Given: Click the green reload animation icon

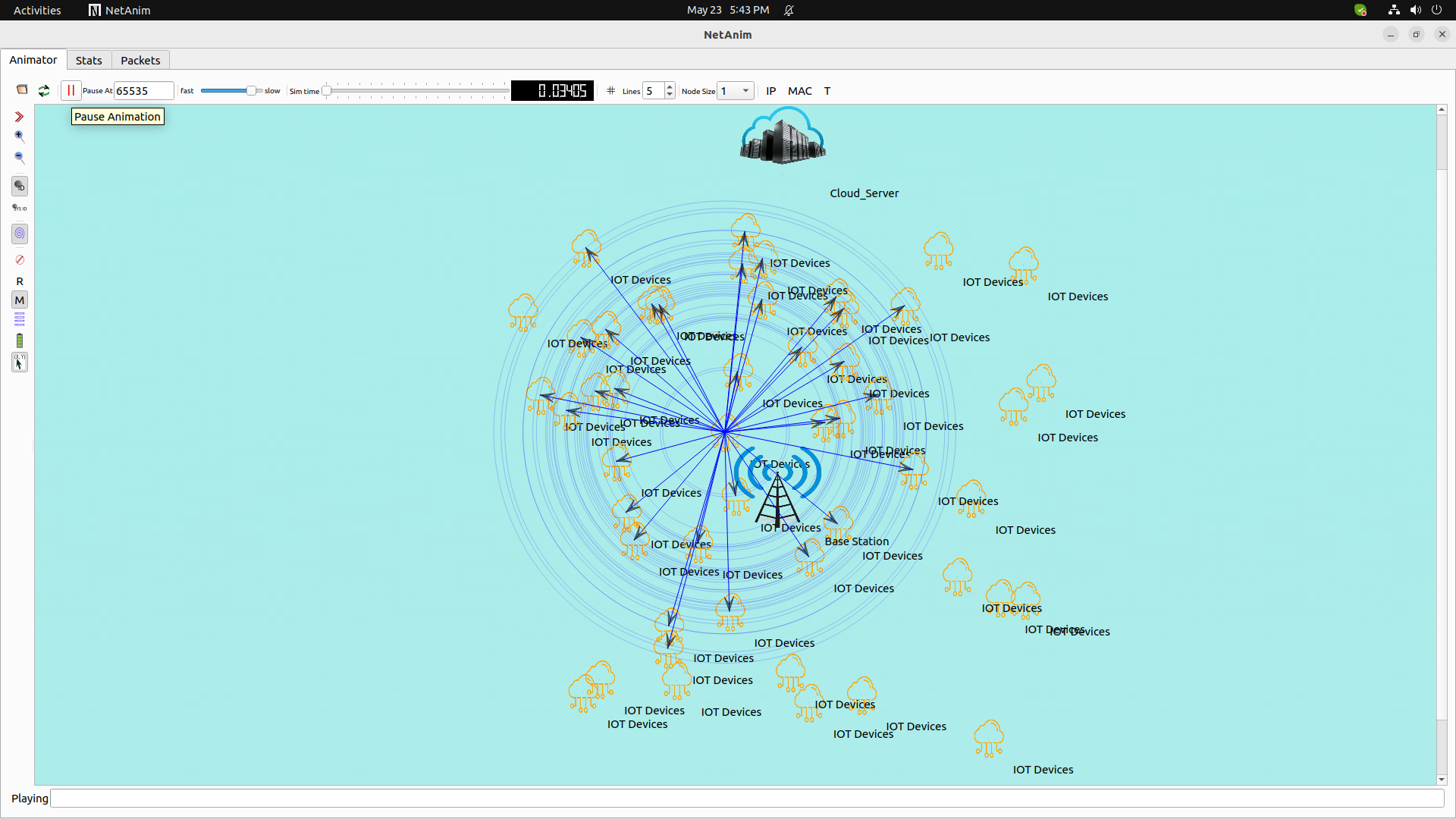Looking at the screenshot, I should tap(44, 90).
